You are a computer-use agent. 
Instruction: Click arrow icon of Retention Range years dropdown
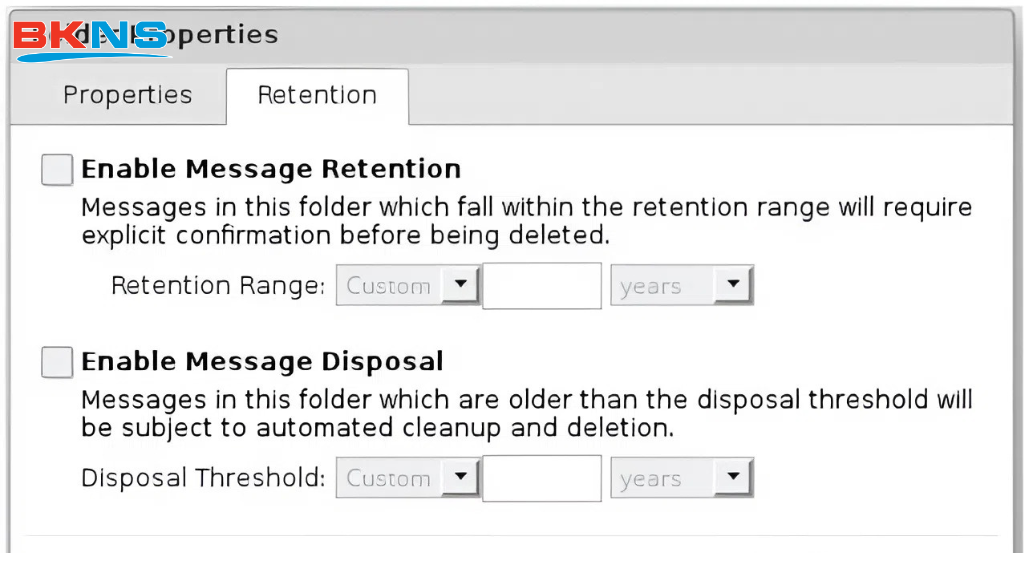click(x=733, y=285)
